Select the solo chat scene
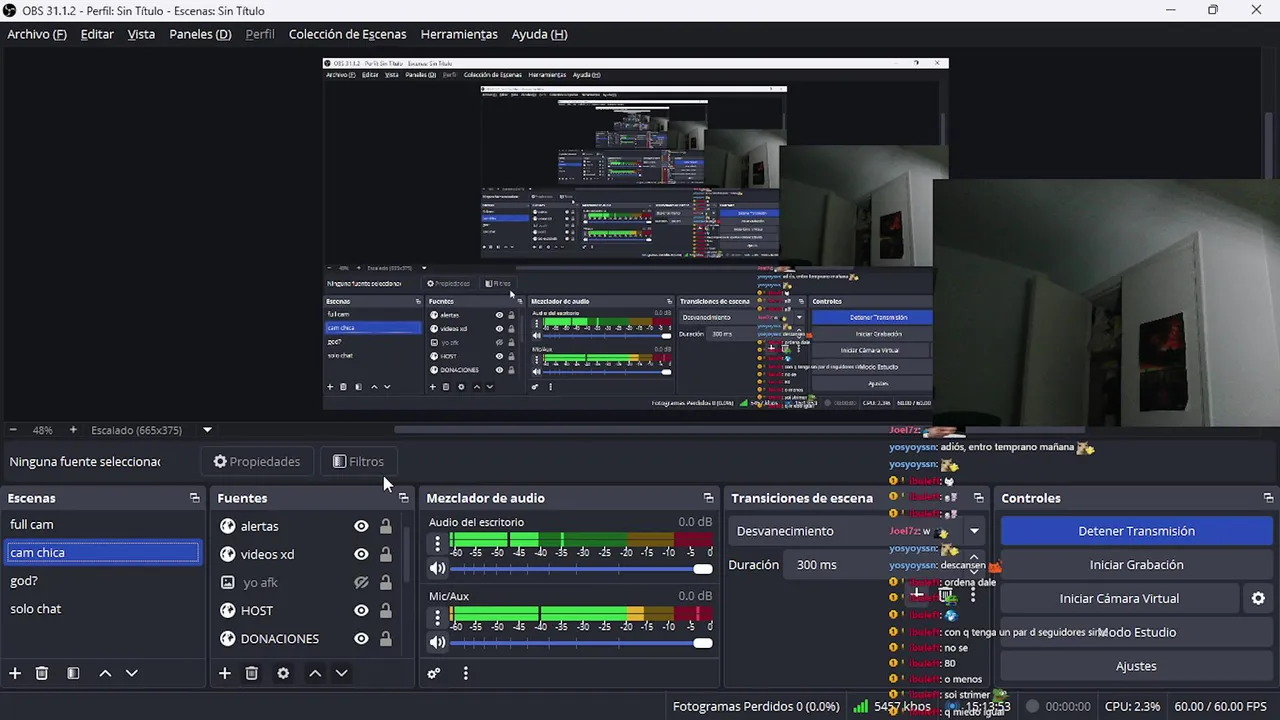 click(102, 608)
